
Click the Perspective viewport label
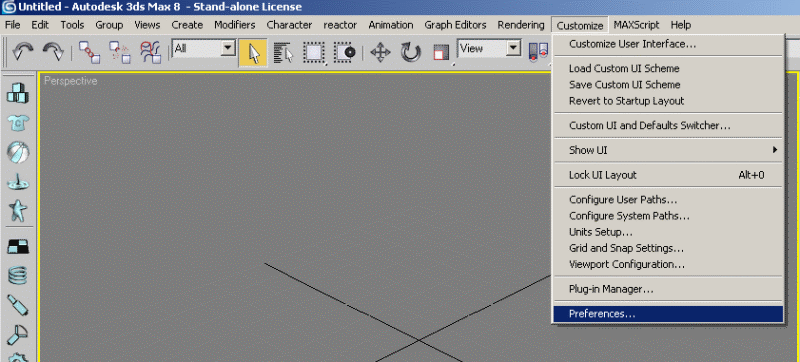pyautogui.click(x=70, y=81)
